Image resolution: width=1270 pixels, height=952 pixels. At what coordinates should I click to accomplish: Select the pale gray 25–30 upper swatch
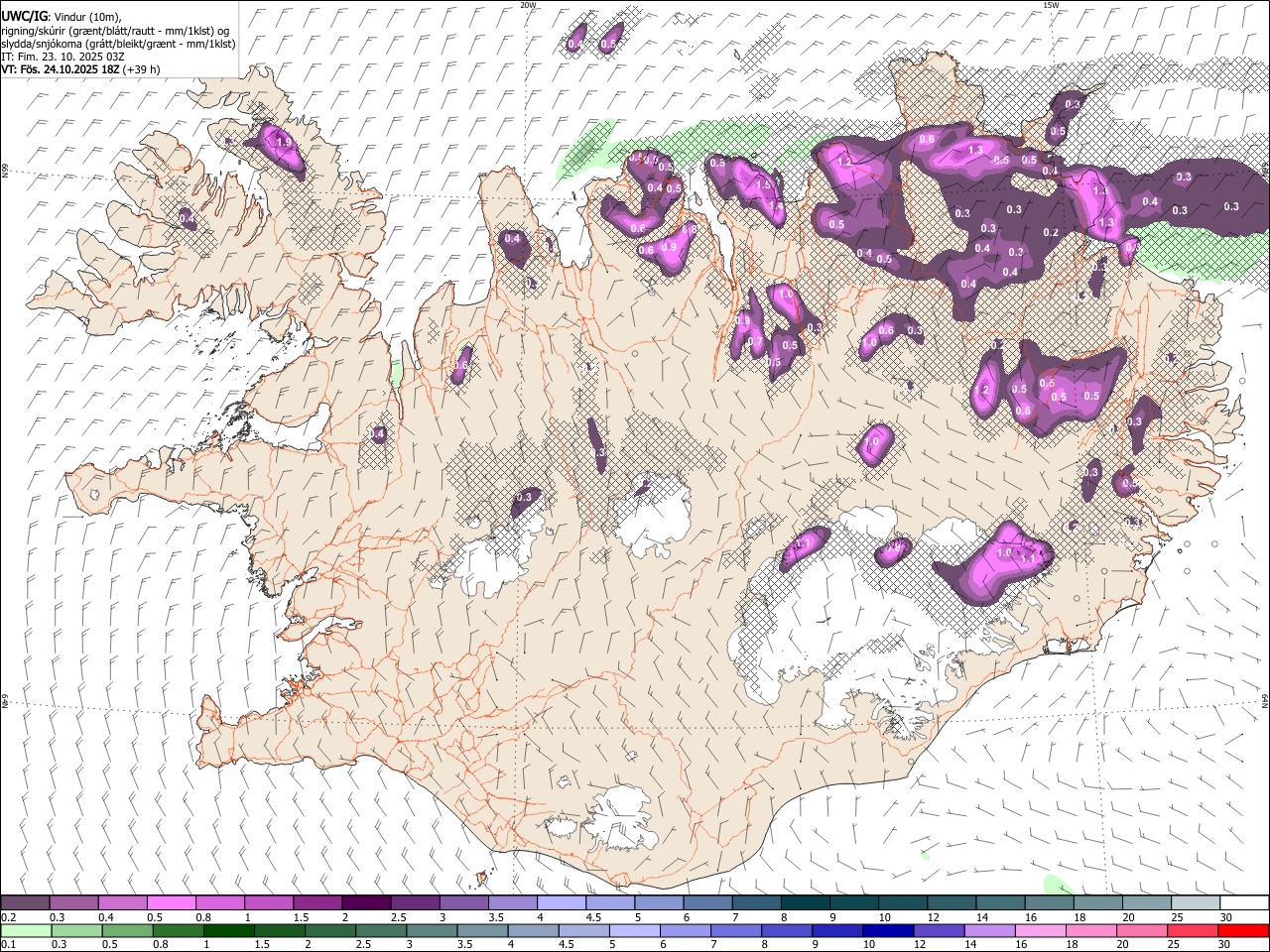(x=1195, y=903)
